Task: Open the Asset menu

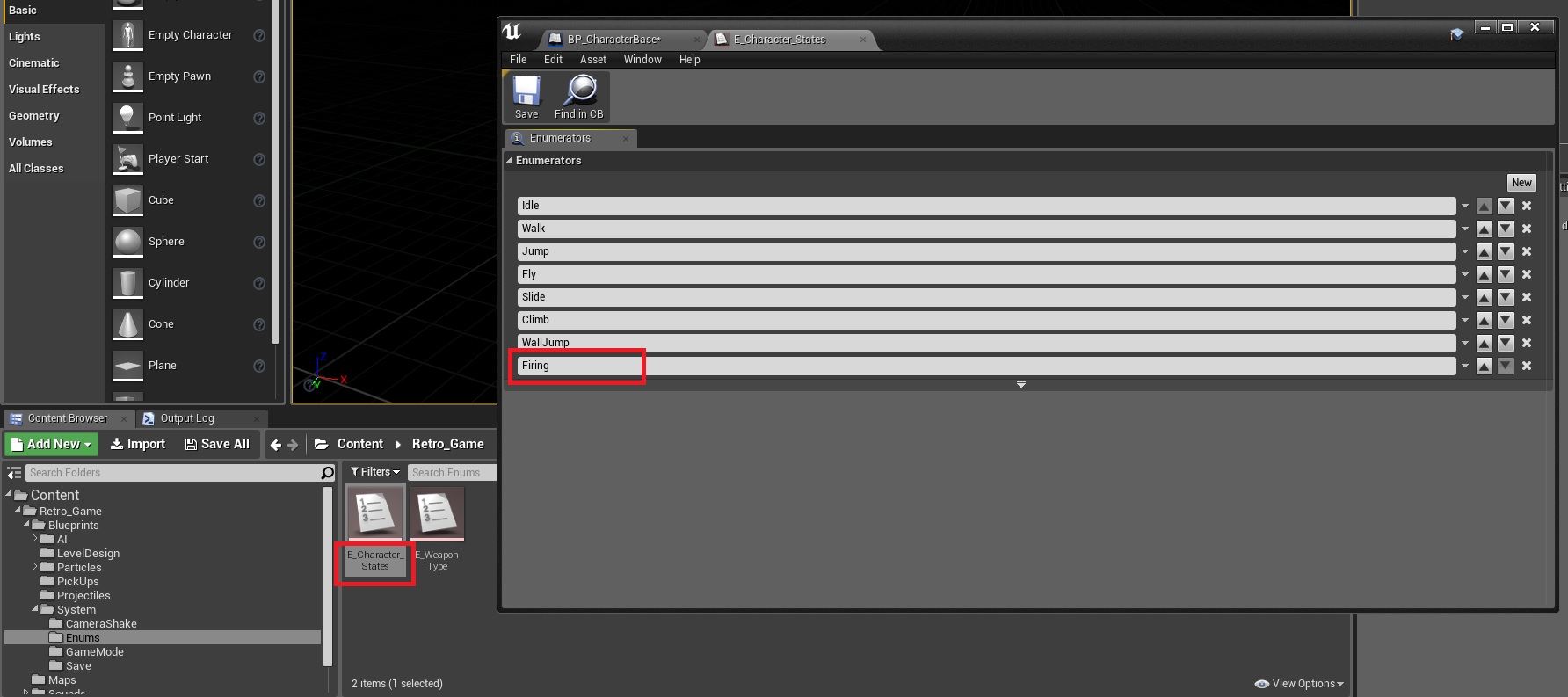Action: pos(592,60)
